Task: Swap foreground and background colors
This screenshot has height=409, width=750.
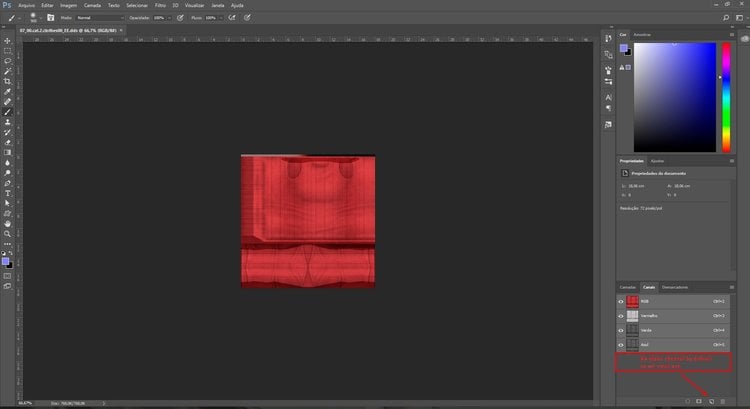Action: 11,253
